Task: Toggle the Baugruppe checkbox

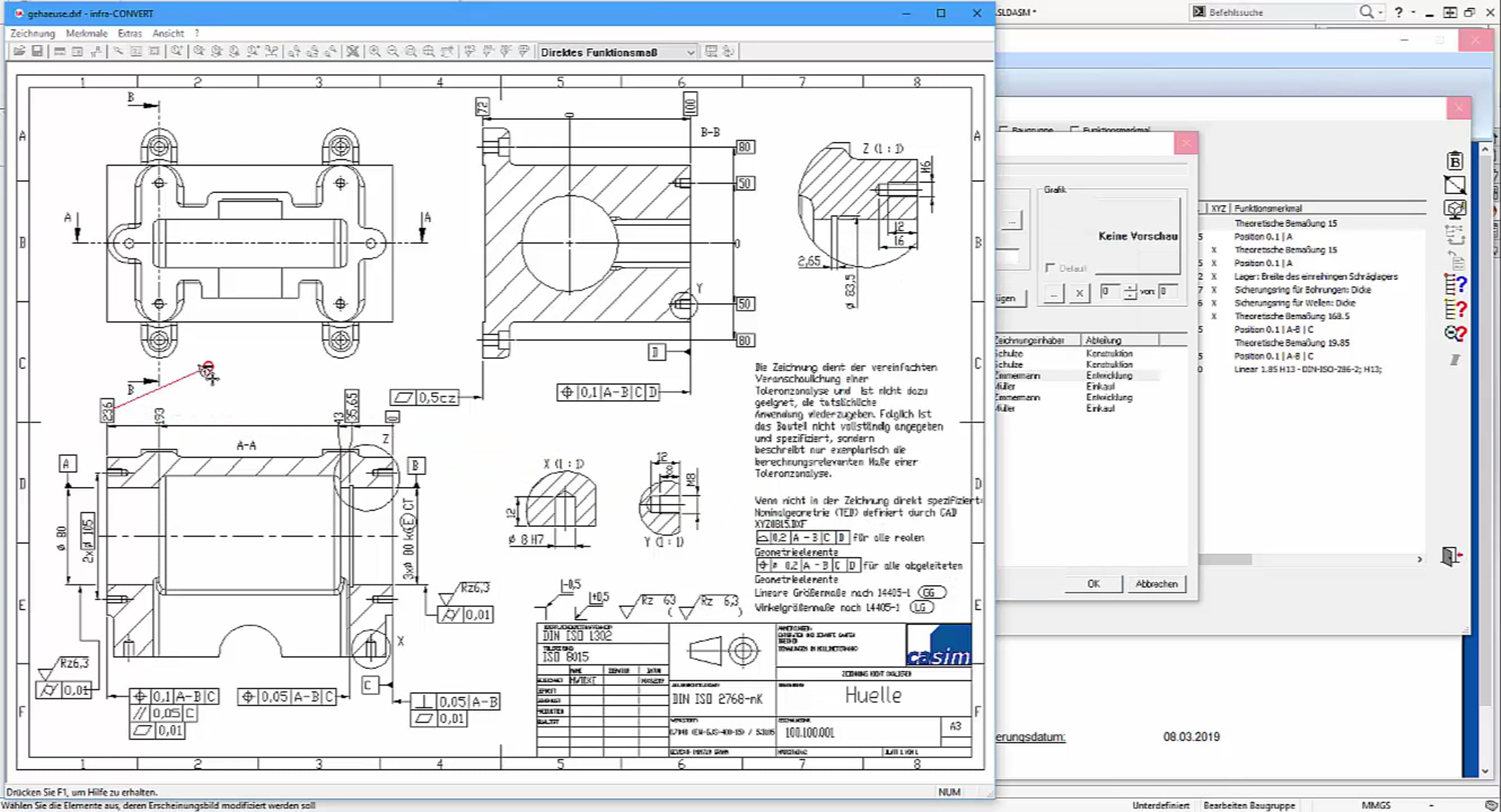Action: pyautogui.click(x=1004, y=130)
